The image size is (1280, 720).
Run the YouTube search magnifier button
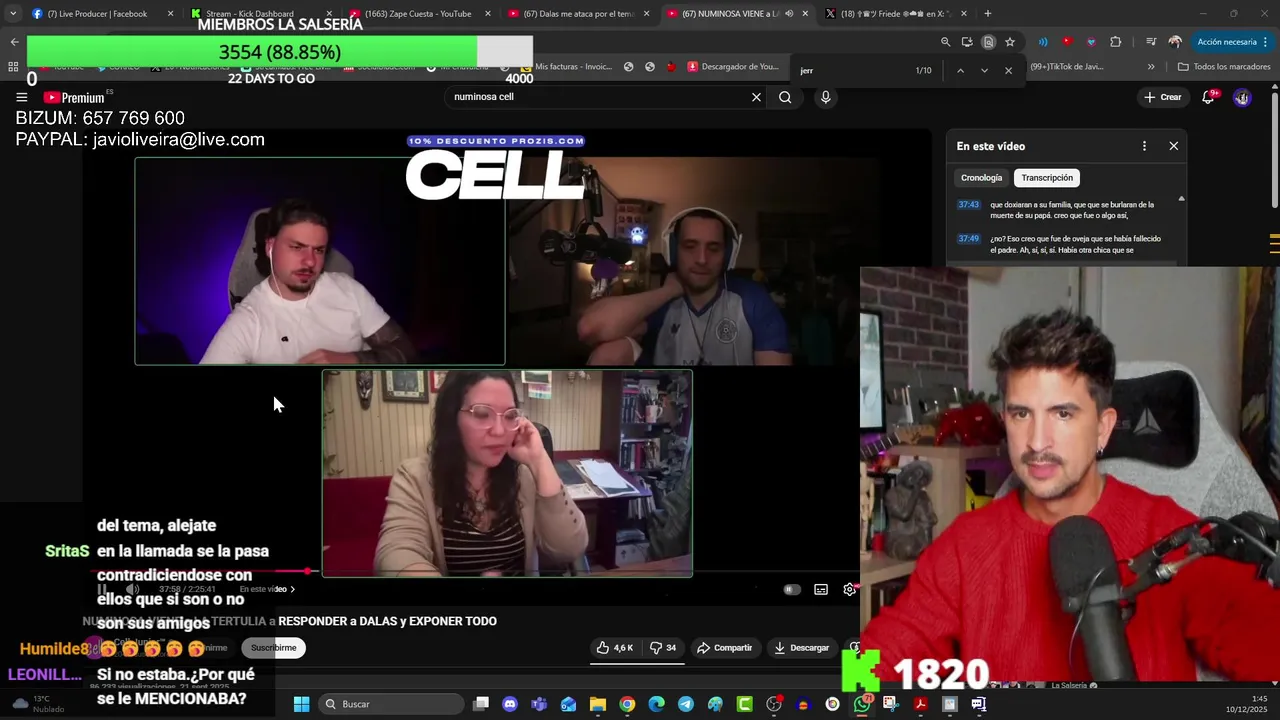click(785, 97)
